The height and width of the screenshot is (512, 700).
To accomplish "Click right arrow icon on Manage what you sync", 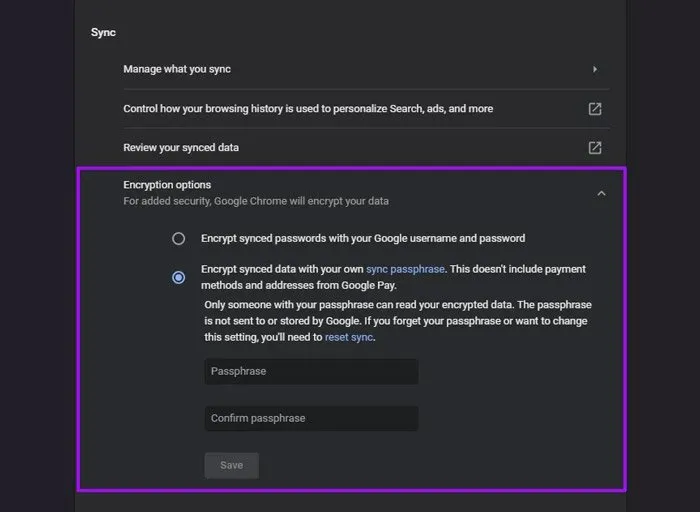I will click(x=595, y=69).
